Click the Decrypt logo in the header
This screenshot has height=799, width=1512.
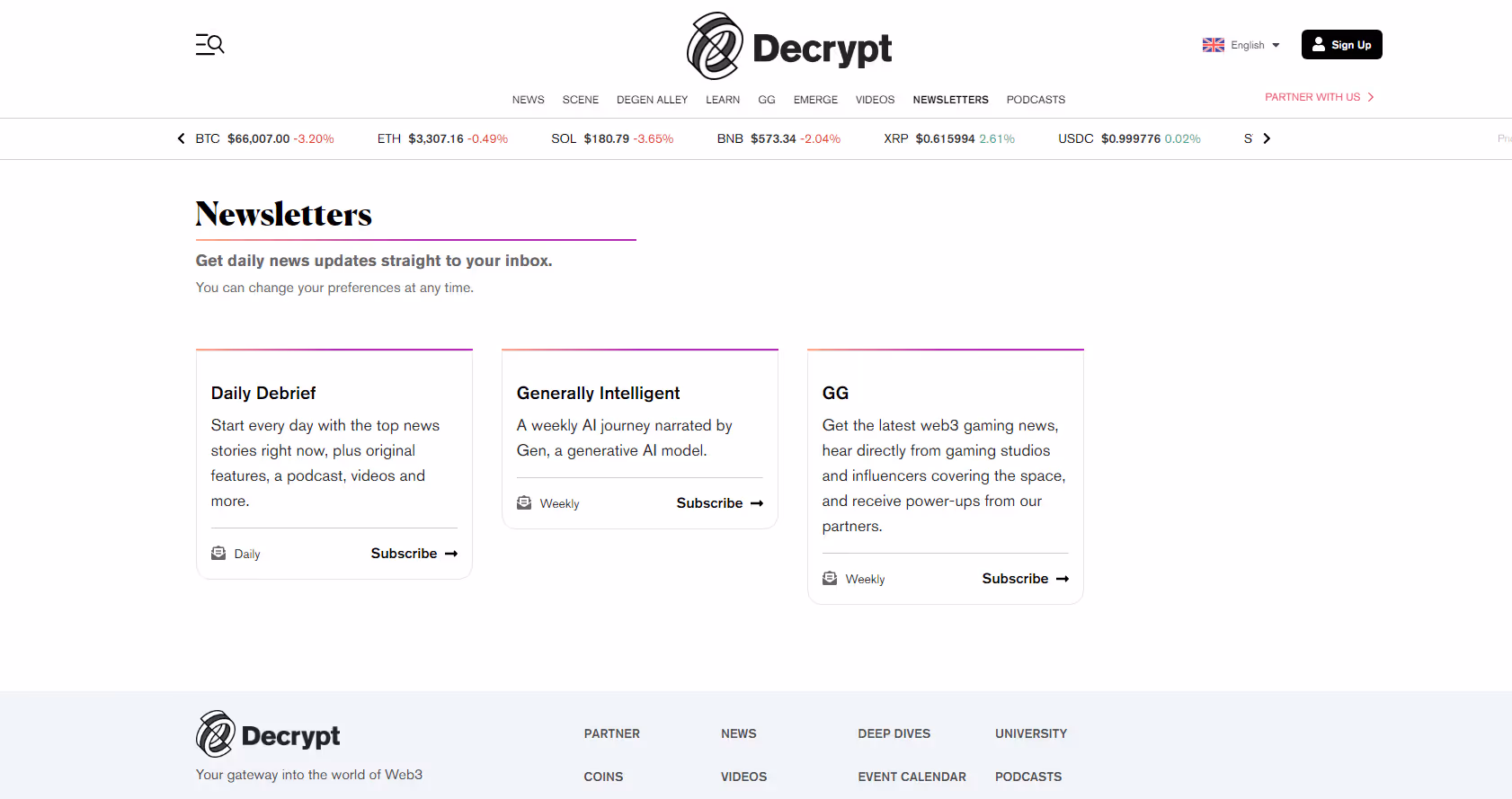coord(789,46)
